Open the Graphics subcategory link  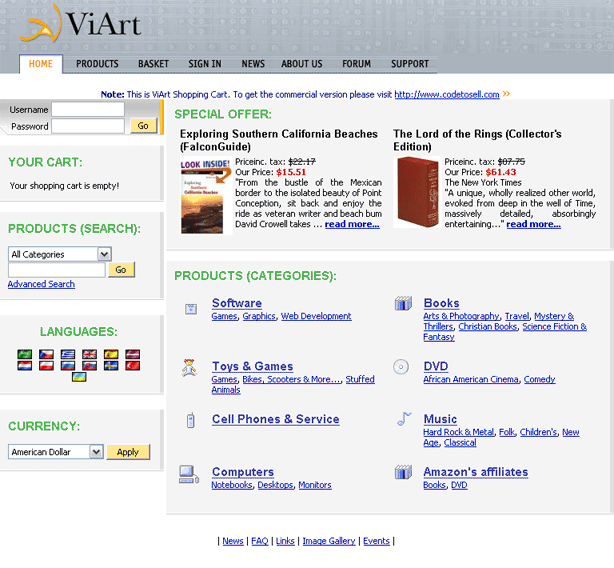click(x=259, y=316)
